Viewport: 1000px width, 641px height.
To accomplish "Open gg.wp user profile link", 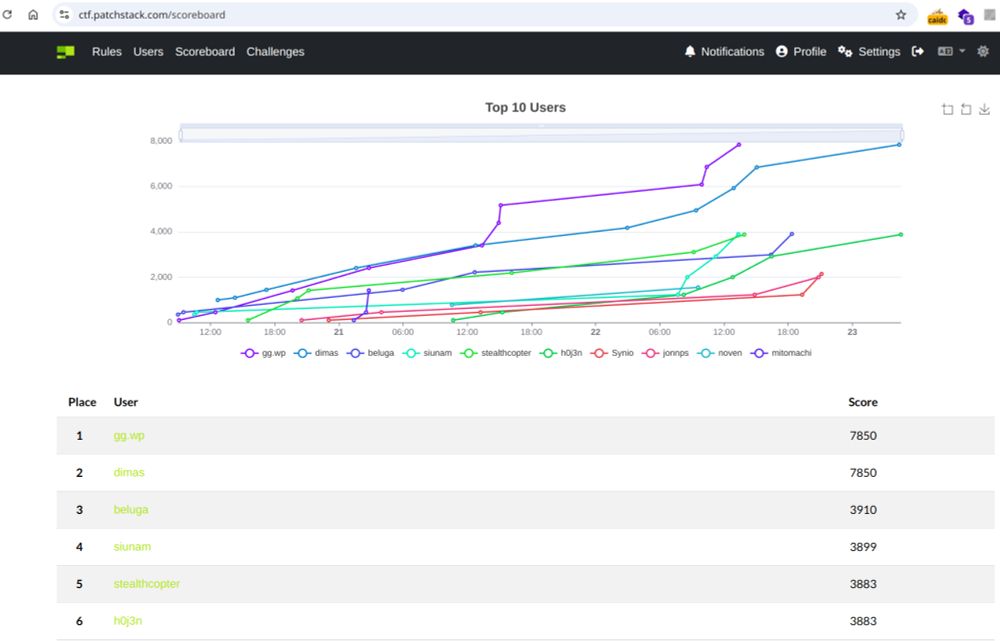I will coord(129,436).
